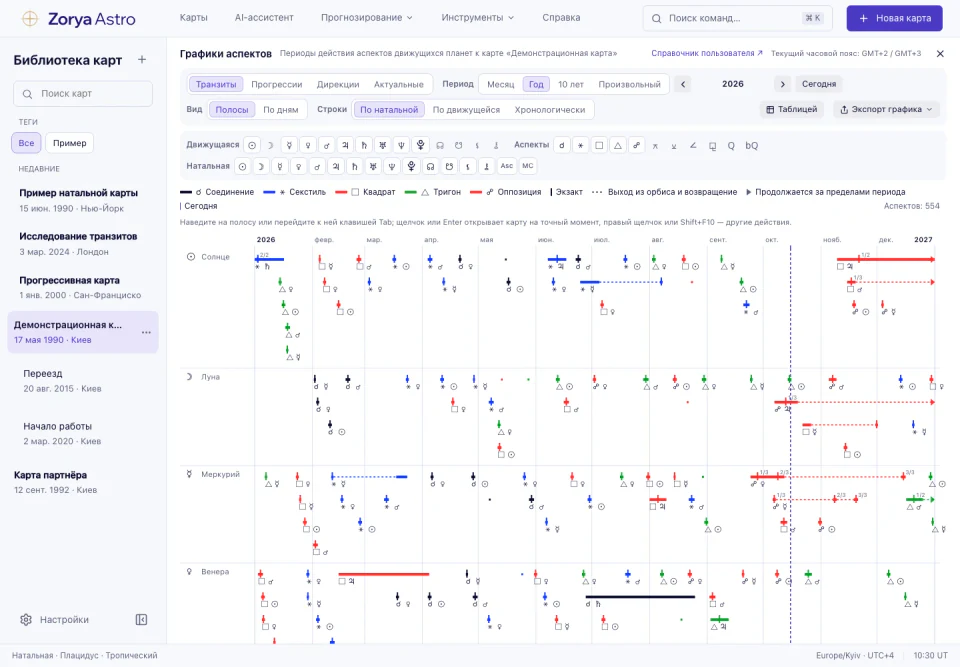
Task: Toggle natal Mercury in the Натальная row
Action: [280, 166]
